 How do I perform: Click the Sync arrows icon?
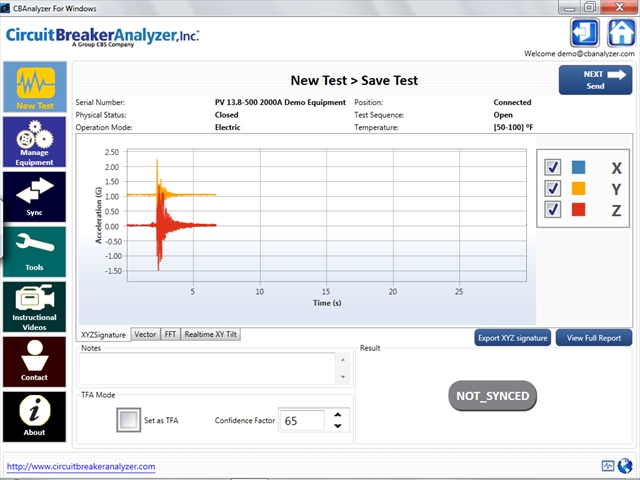tap(35, 197)
